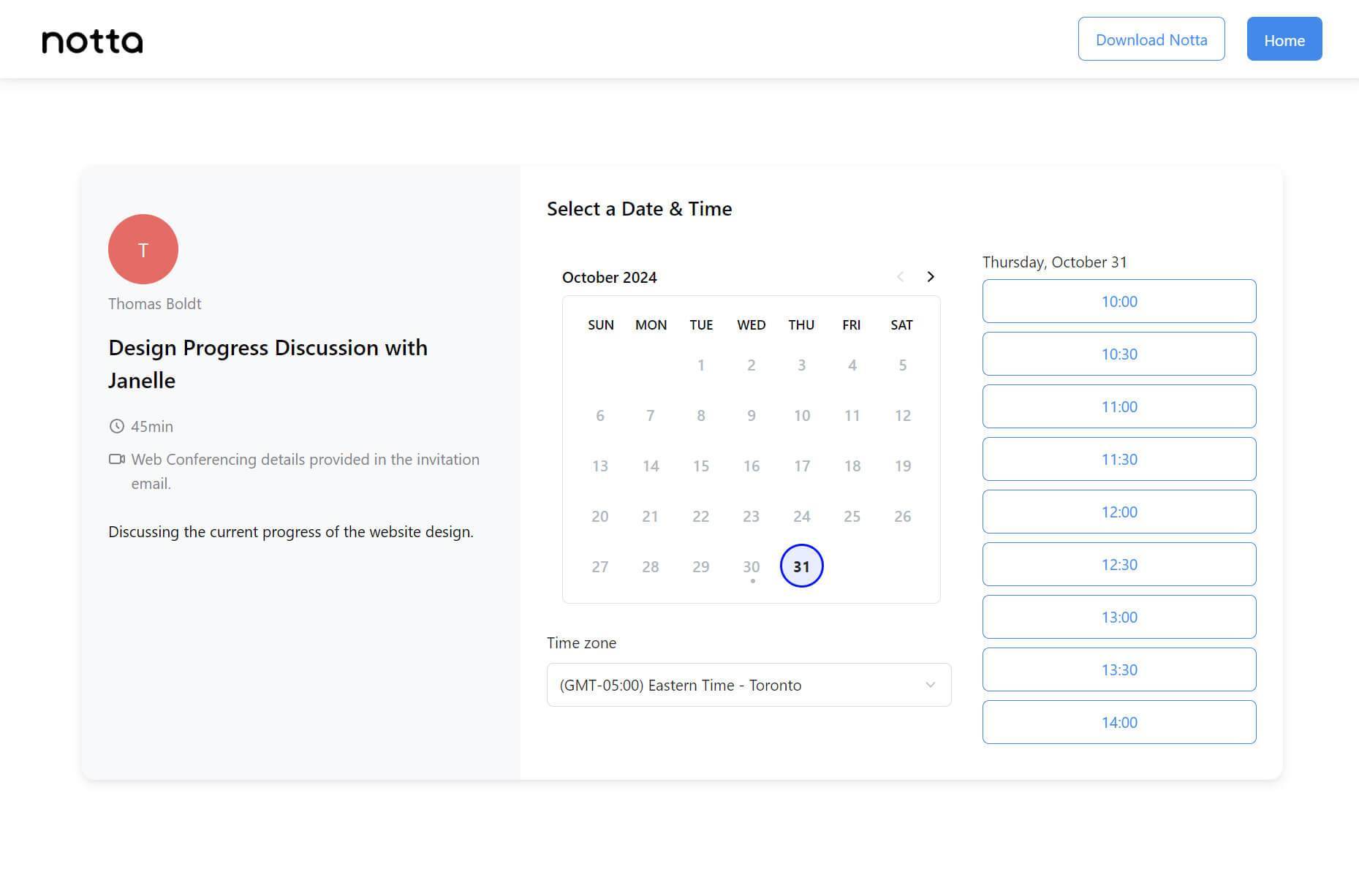Book the 13:00 time slot
This screenshot has height=896, width=1359.
coord(1119,617)
